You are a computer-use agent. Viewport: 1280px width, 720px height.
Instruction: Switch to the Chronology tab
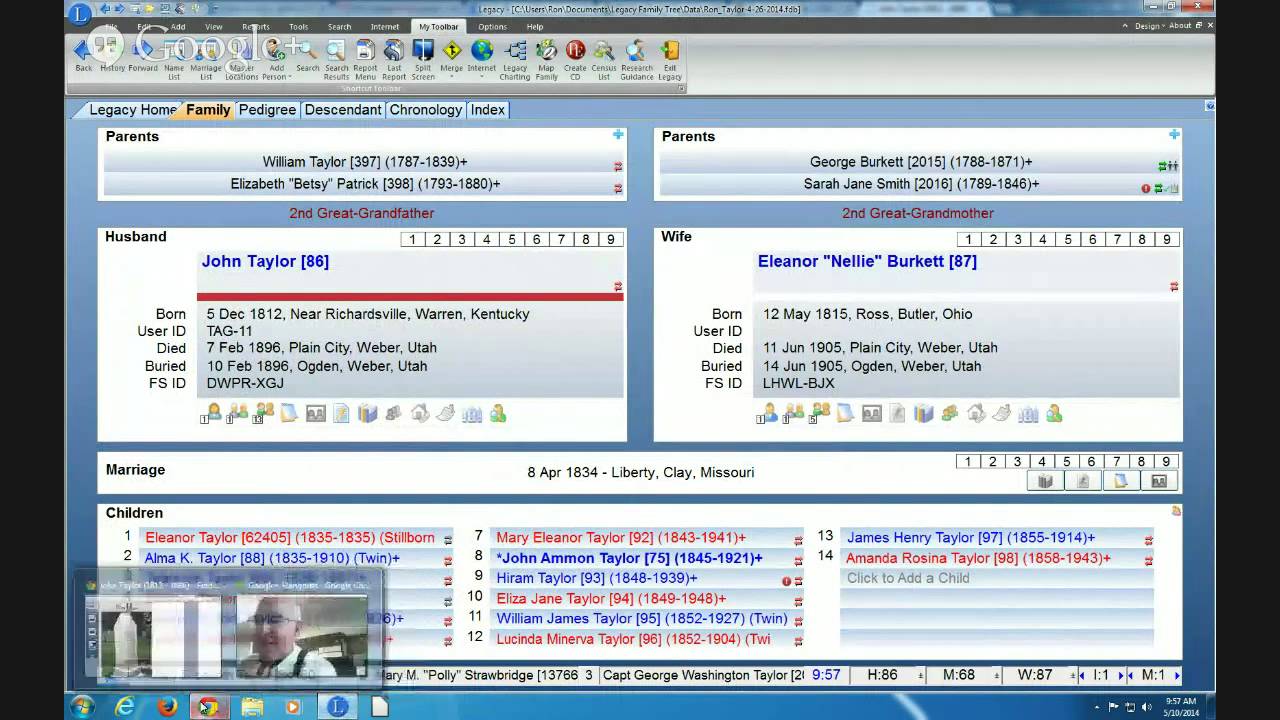tap(426, 110)
